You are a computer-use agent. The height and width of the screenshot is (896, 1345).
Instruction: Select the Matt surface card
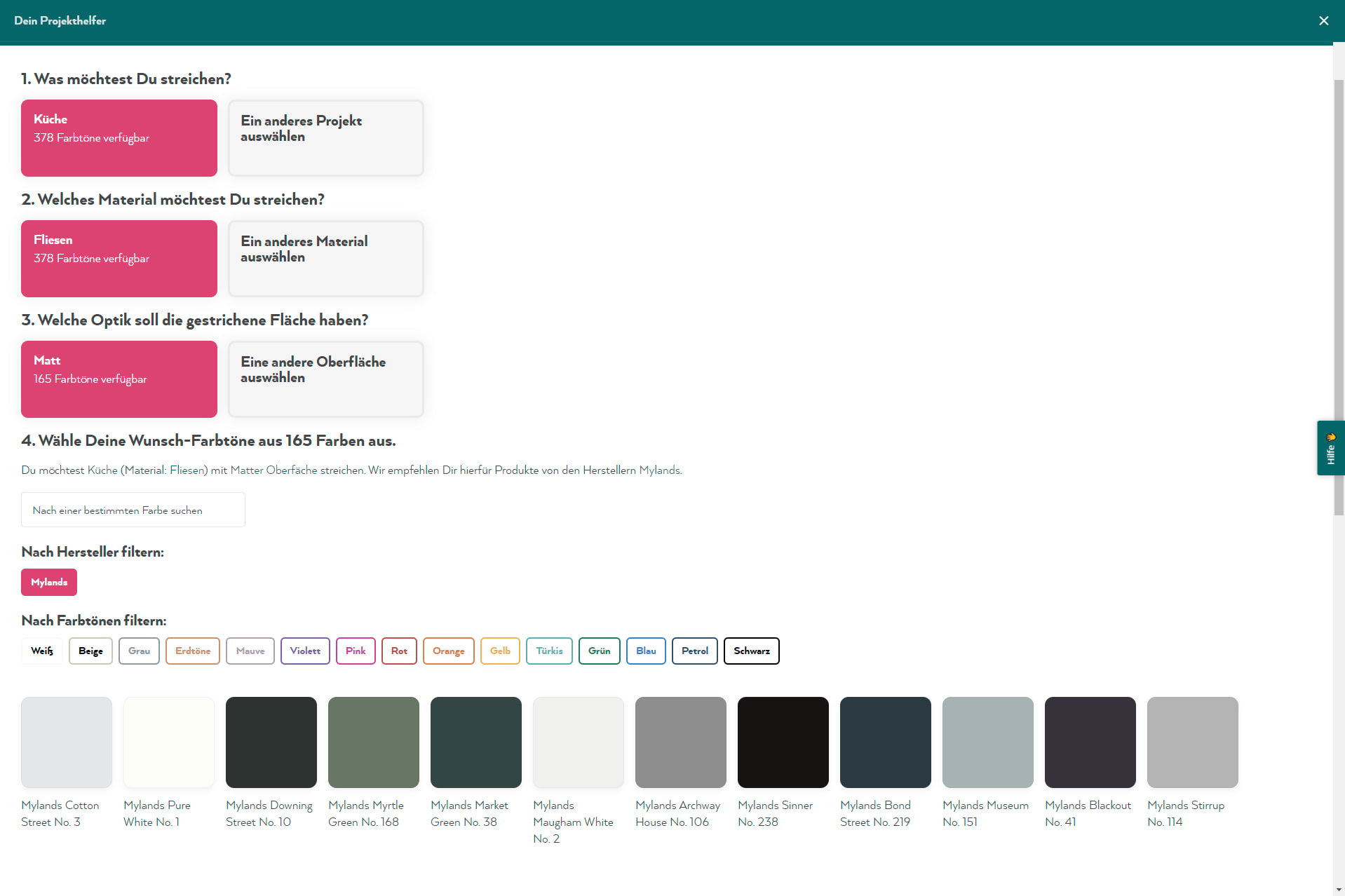pyautogui.click(x=119, y=379)
